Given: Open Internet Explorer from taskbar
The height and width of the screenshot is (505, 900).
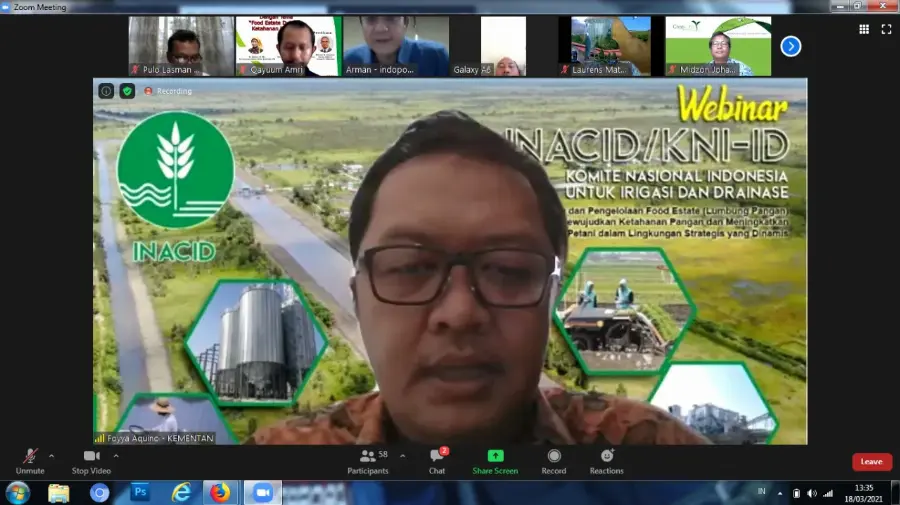Looking at the screenshot, I should point(181,493).
